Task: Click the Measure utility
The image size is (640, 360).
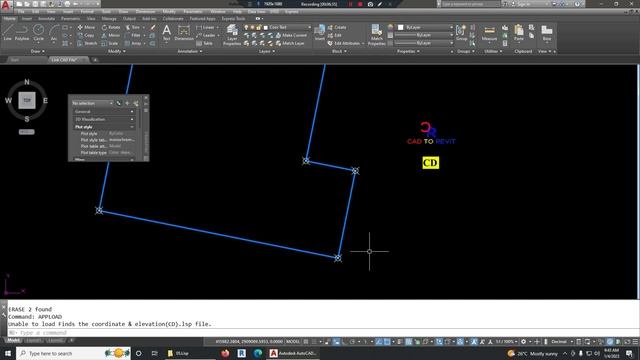Action: (x=489, y=32)
